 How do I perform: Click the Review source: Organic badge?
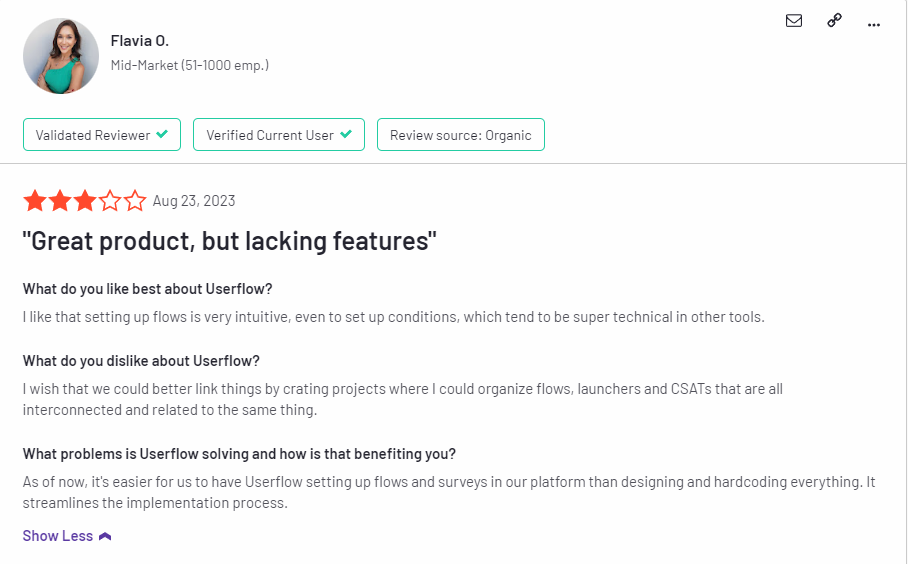click(x=460, y=135)
